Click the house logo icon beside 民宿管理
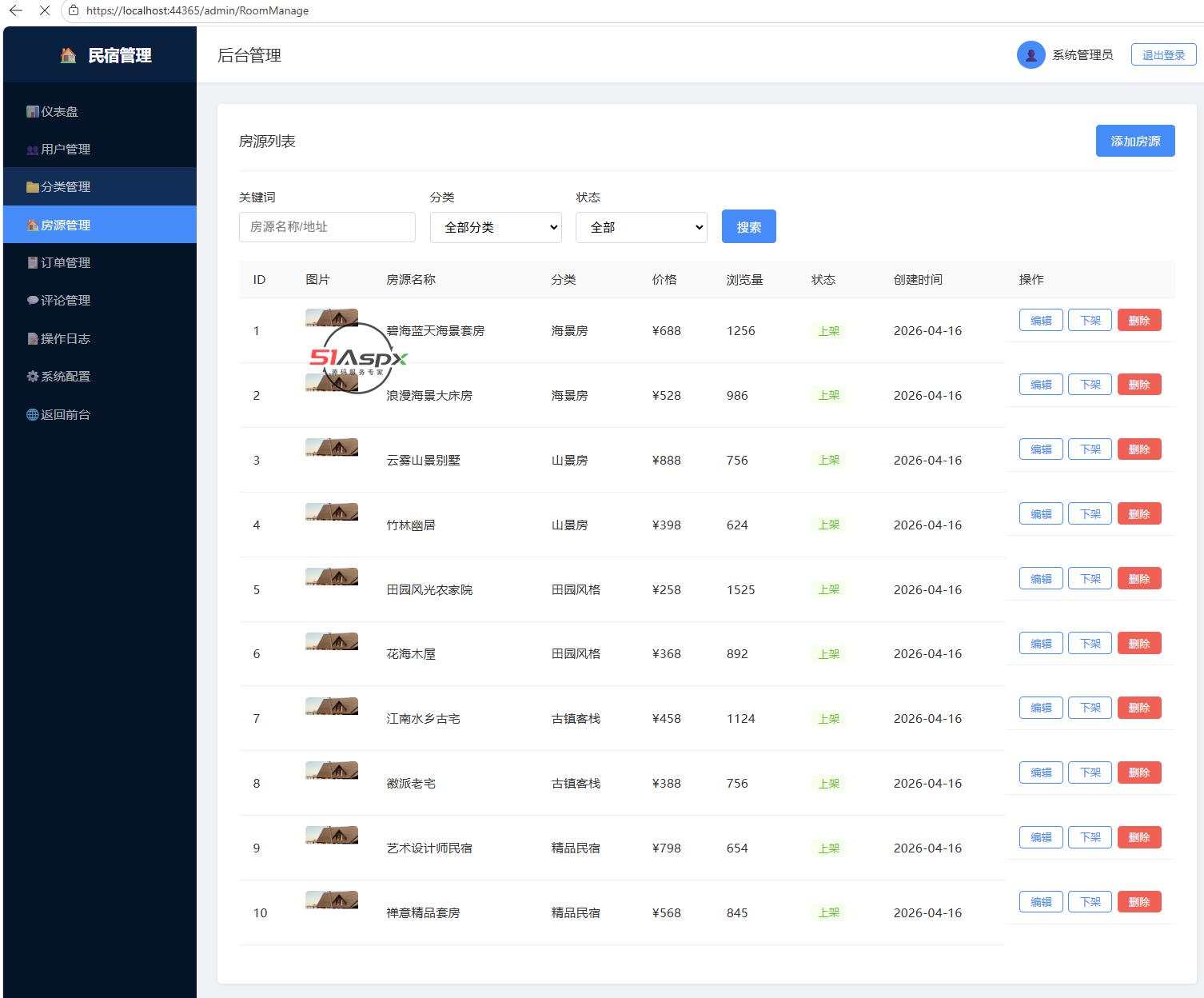The height and width of the screenshot is (998, 1204). click(69, 55)
